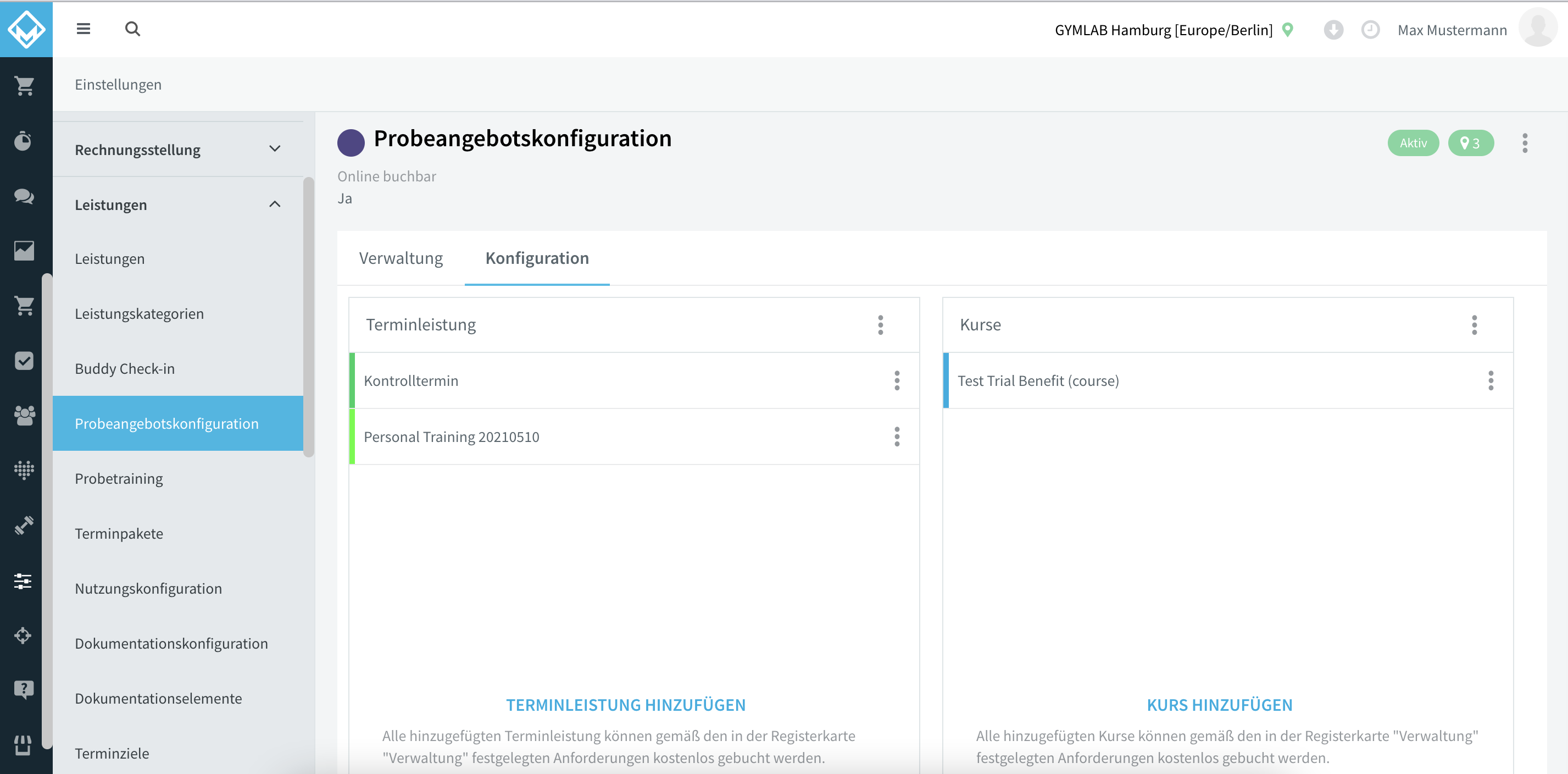This screenshot has height=774, width=1568.
Task: Open the hamburger menu
Action: coord(84,29)
